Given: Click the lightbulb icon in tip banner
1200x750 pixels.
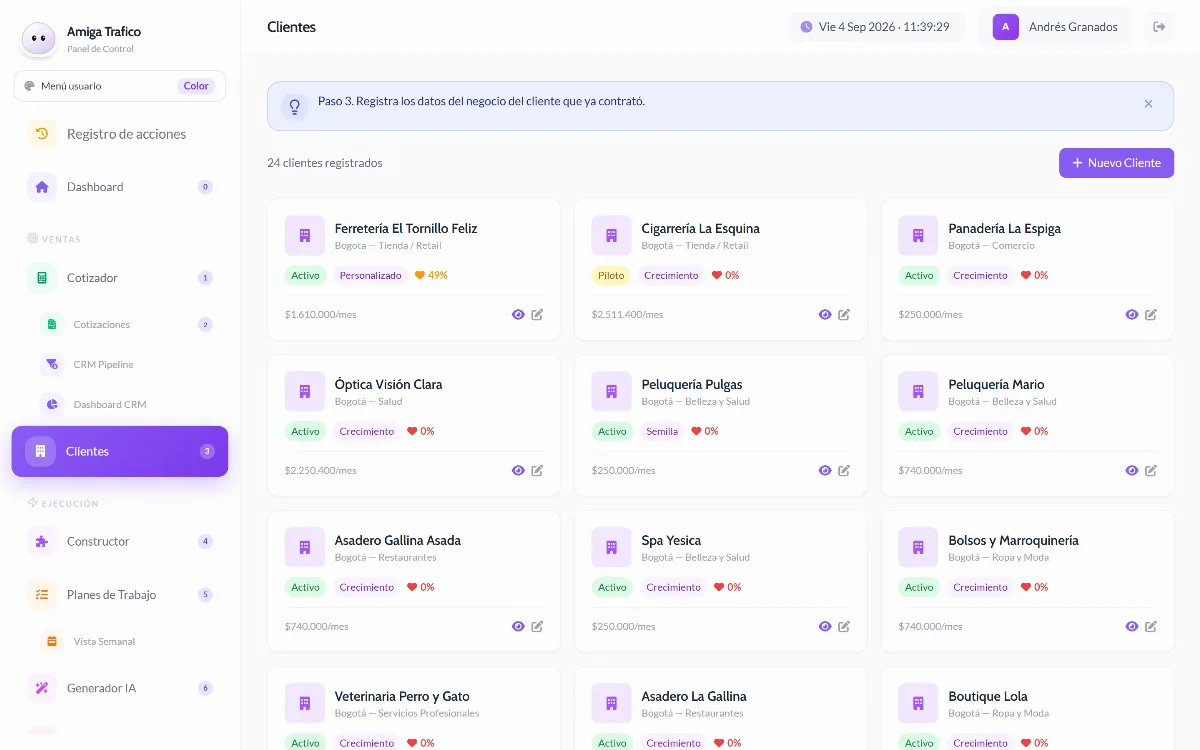Looking at the screenshot, I should click(294, 106).
